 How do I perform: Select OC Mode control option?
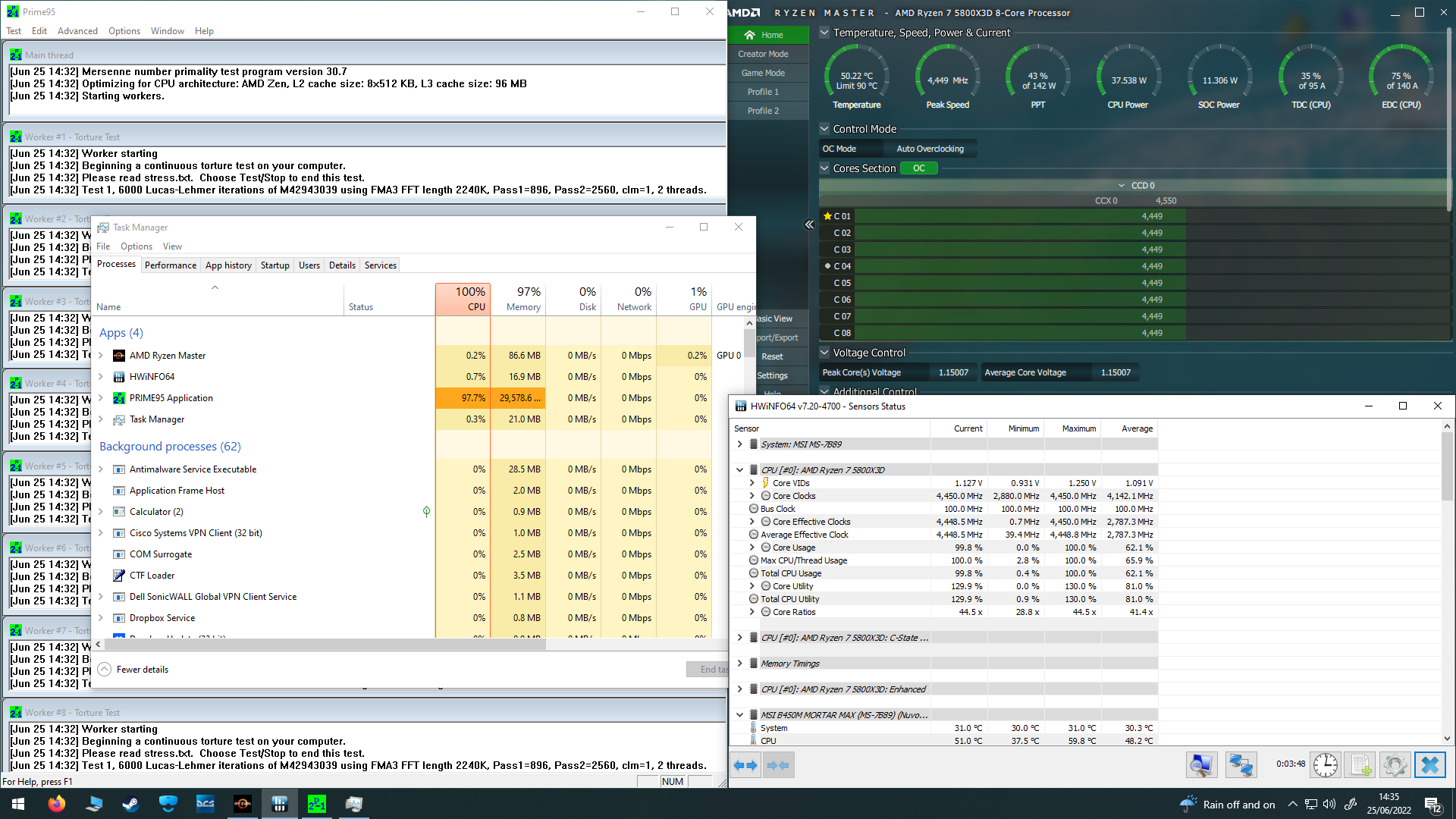pyautogui.click(x=839, y=149)
